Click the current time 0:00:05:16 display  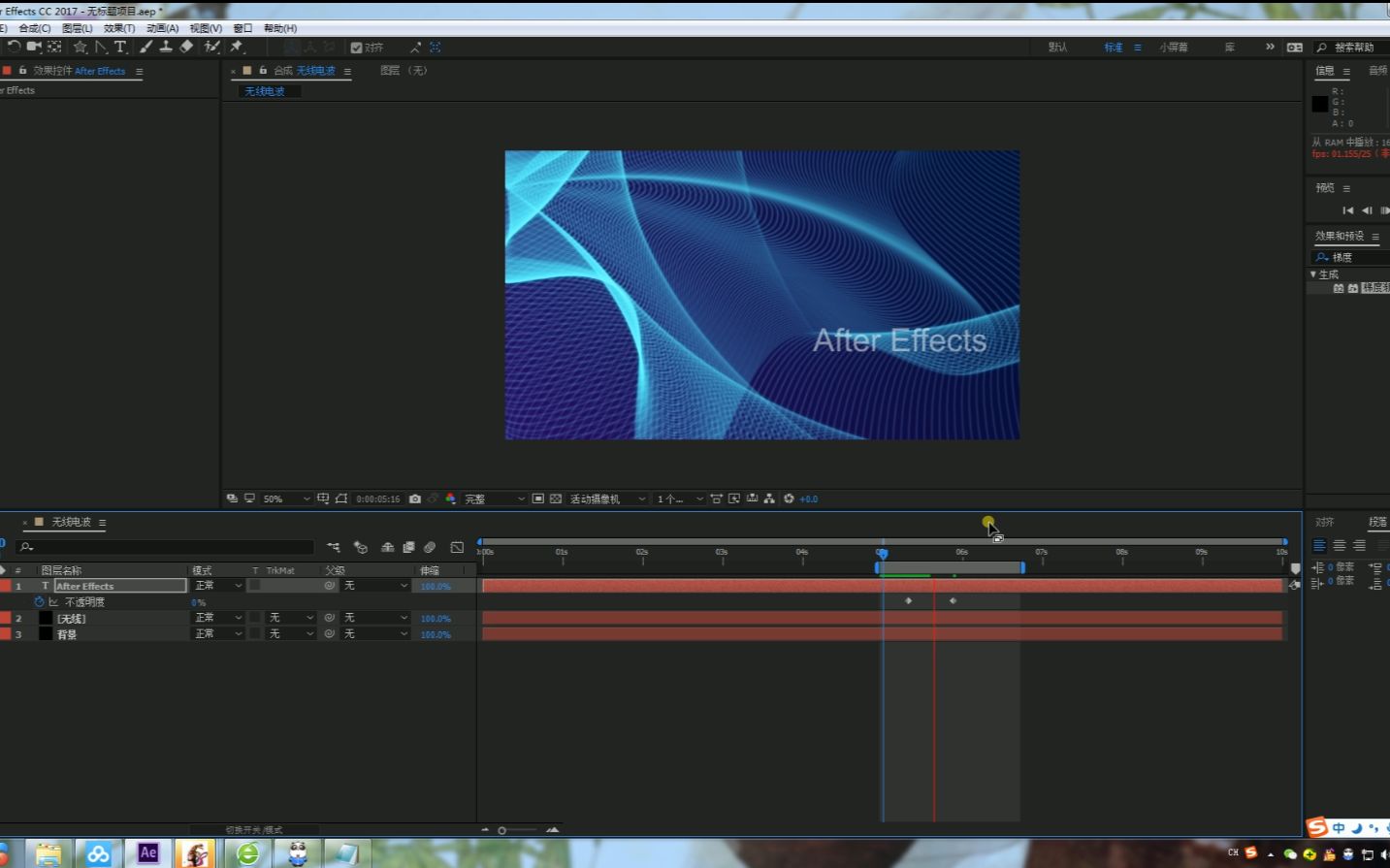pos(378,498)
